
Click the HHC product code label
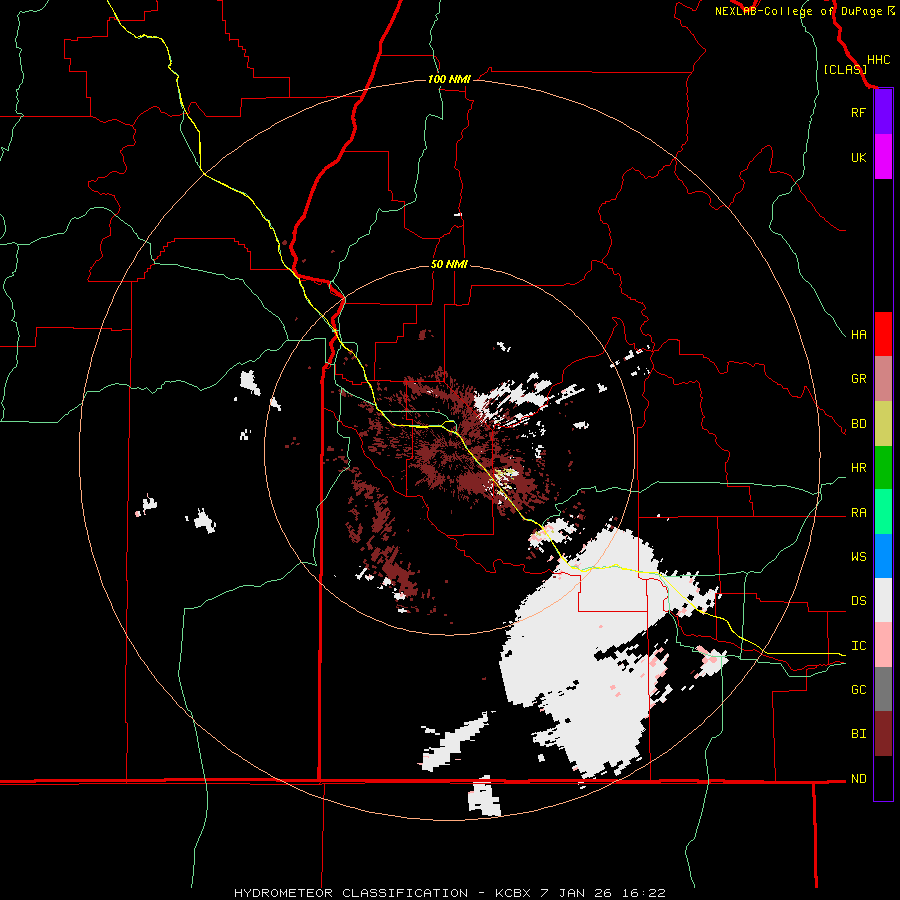tap(878, 60)
